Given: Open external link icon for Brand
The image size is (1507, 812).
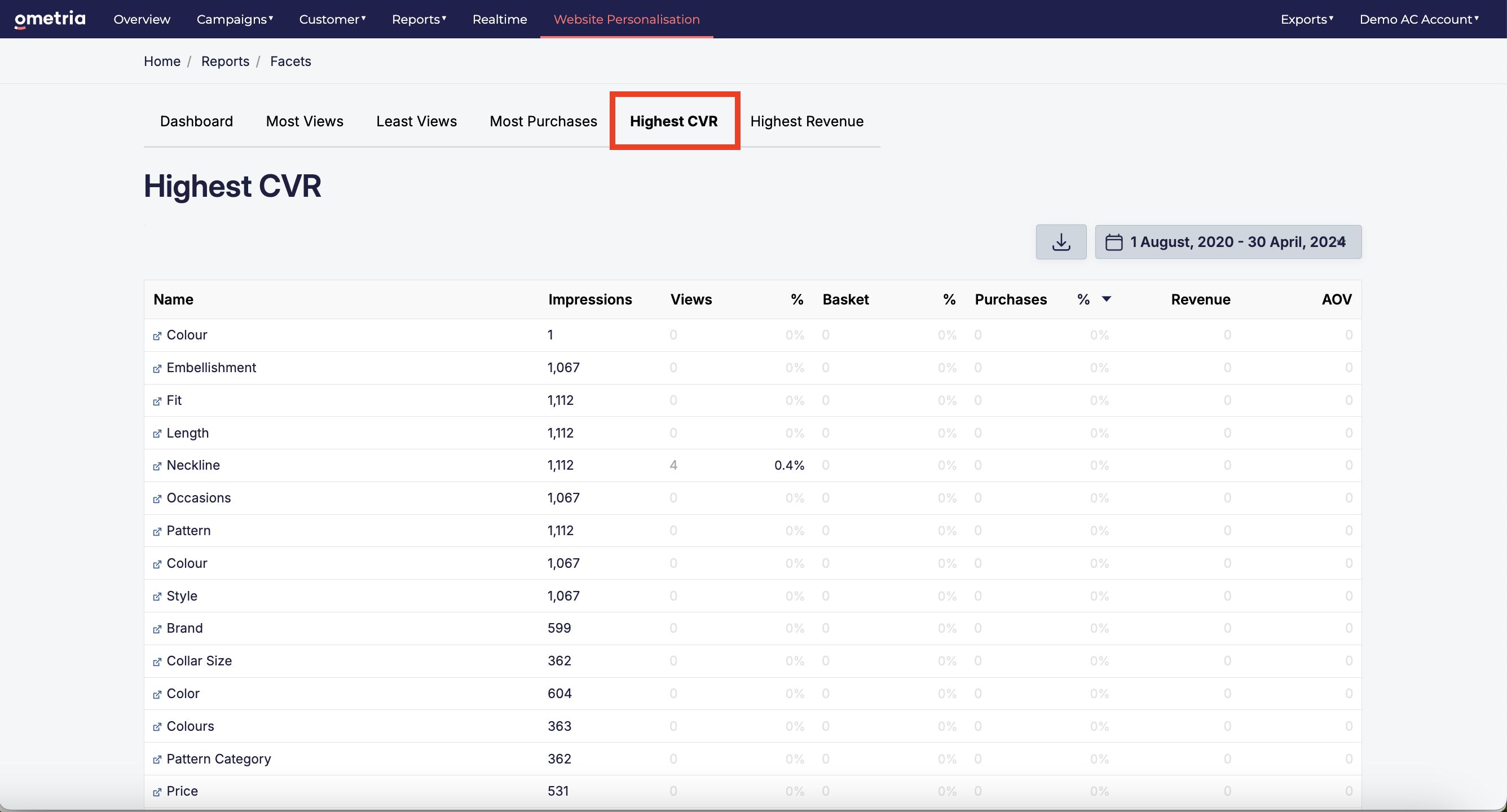Looking at the screenshot, I should (157, 629).
